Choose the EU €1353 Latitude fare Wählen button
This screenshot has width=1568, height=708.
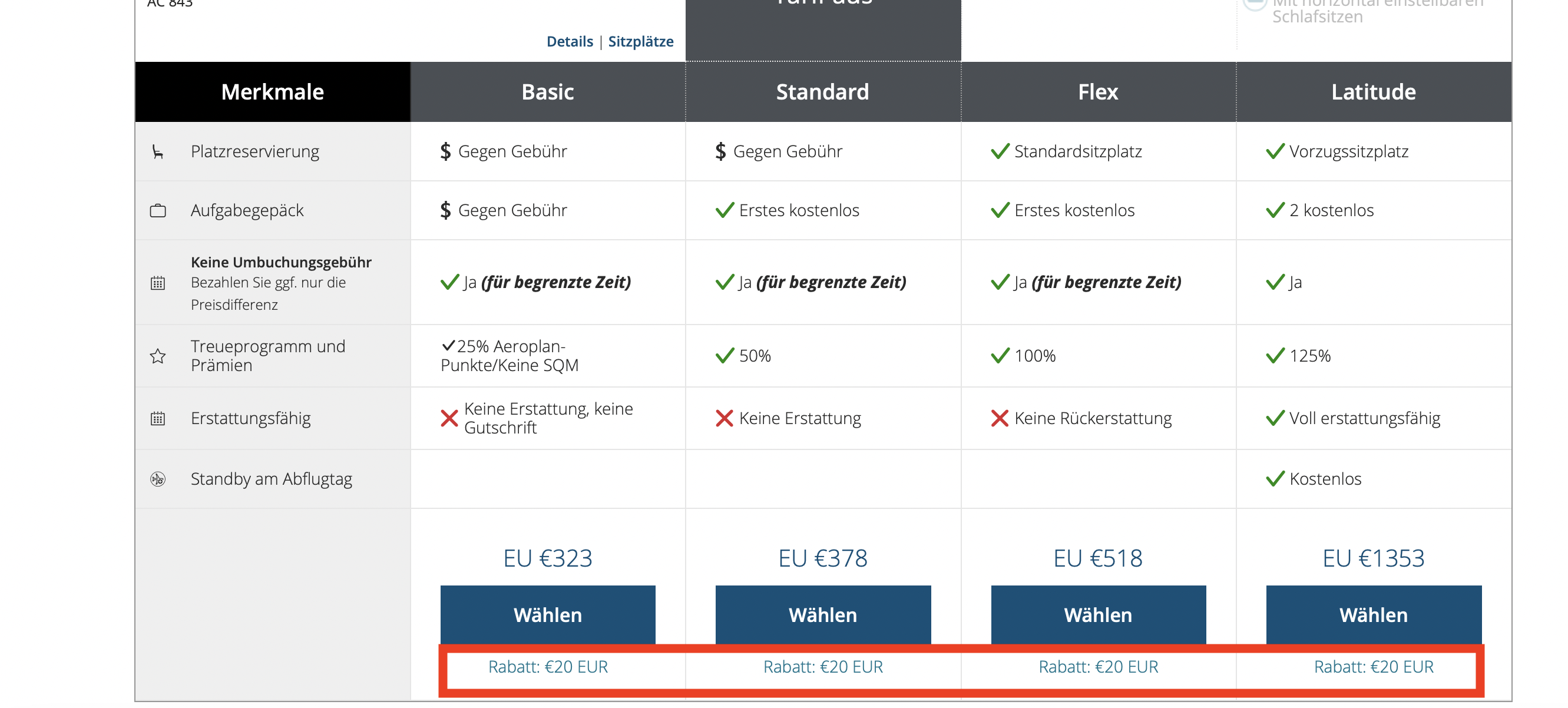[1372, 615]
